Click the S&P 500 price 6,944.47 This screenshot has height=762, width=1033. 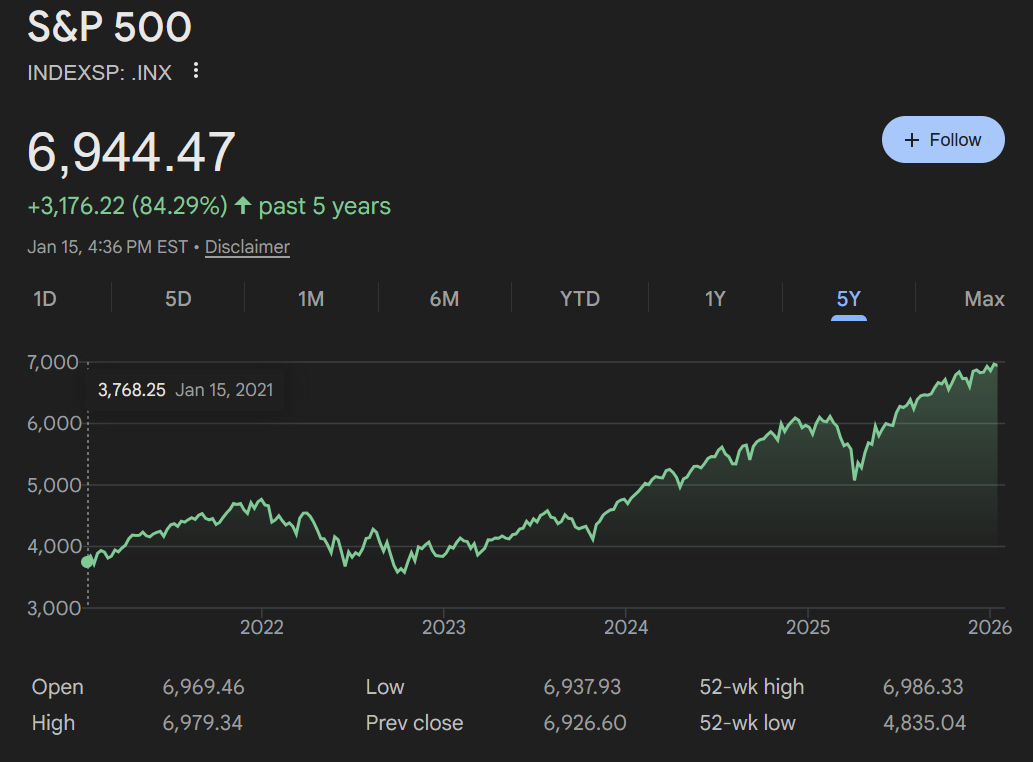click(132, 152)
